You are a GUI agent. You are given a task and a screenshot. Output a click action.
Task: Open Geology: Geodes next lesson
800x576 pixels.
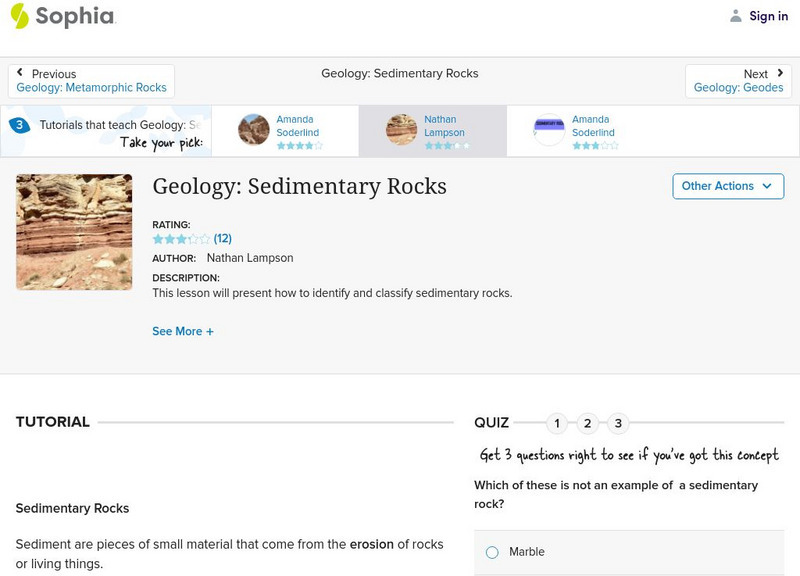pos(738,88)
